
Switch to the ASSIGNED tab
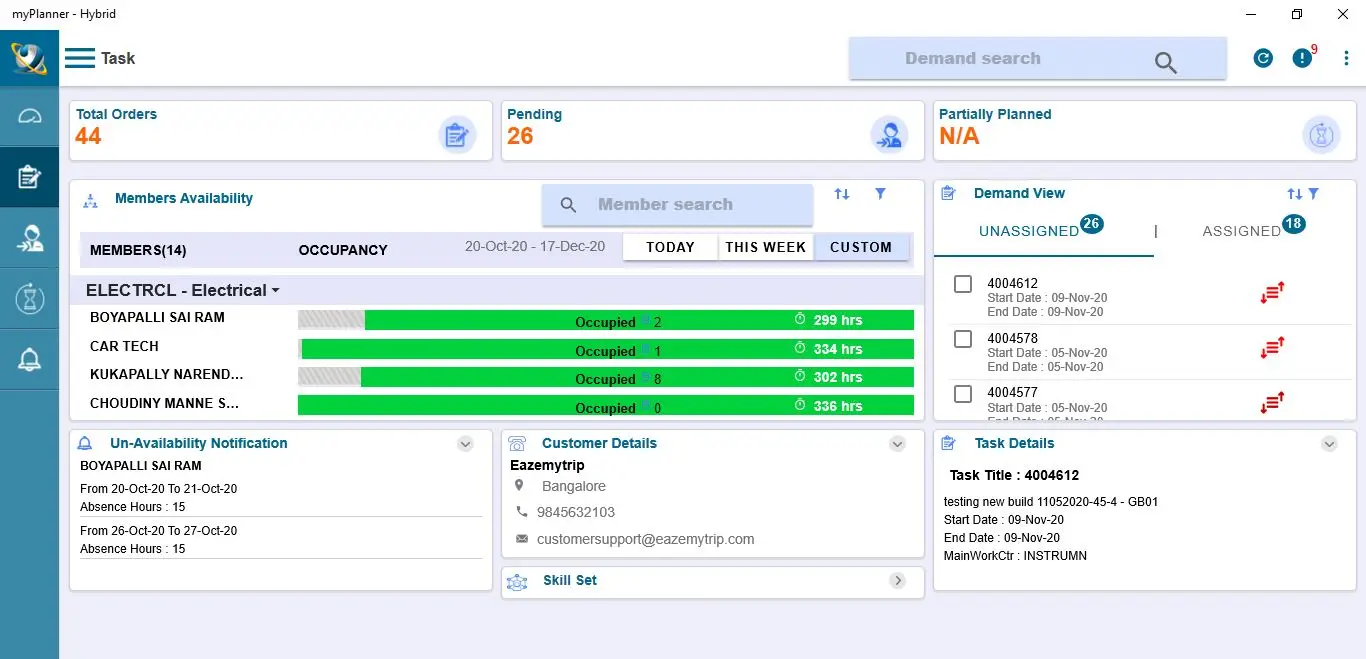coord(1254,230)
